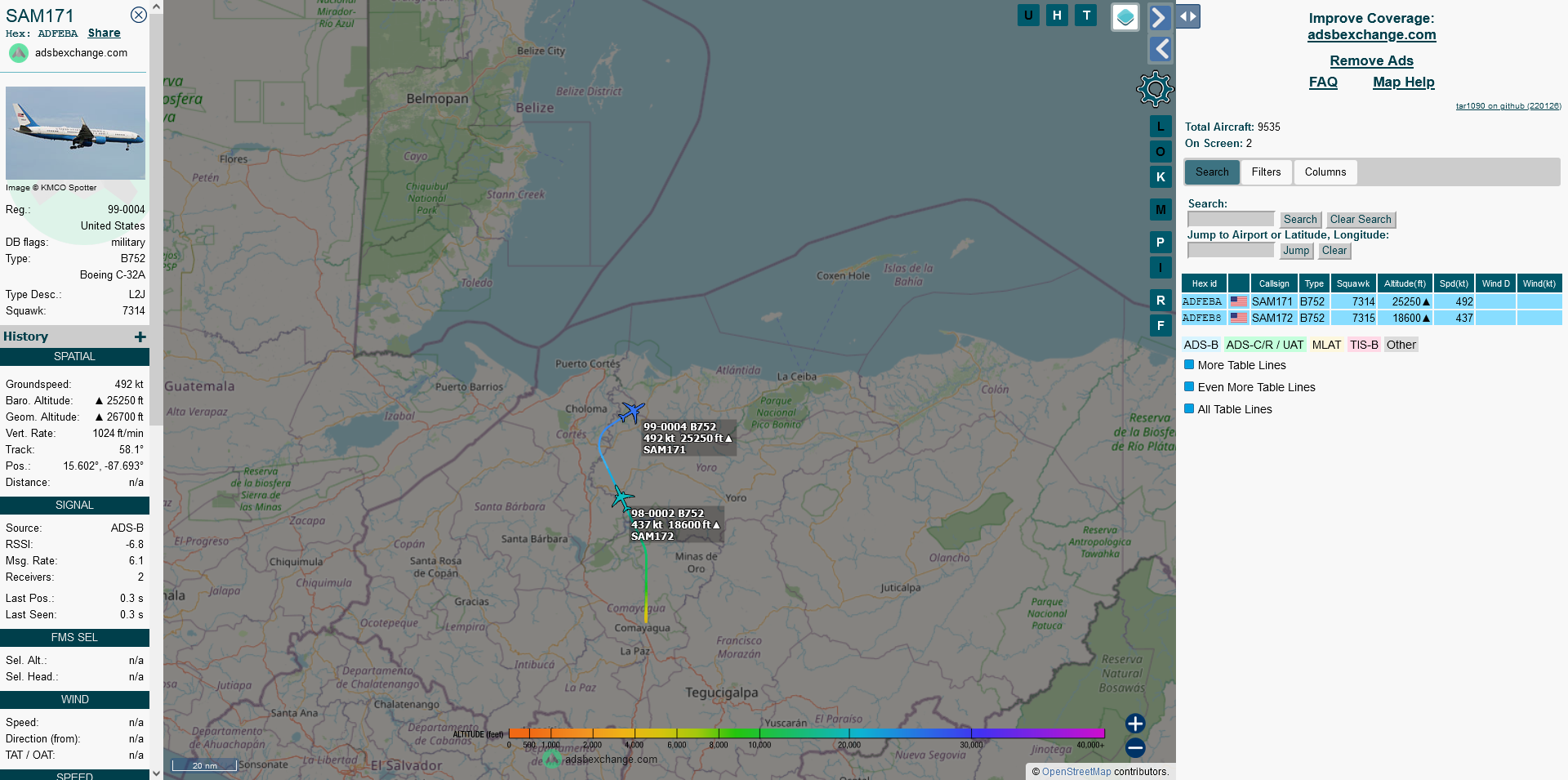Expand the History section with plus

point(140,337)
